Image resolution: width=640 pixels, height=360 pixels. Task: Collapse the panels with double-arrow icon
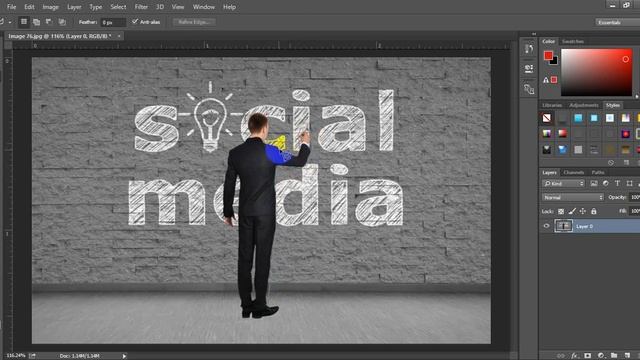coord(534,34)
